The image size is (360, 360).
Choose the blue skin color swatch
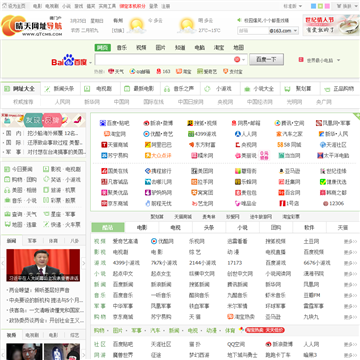coord(313,6)
